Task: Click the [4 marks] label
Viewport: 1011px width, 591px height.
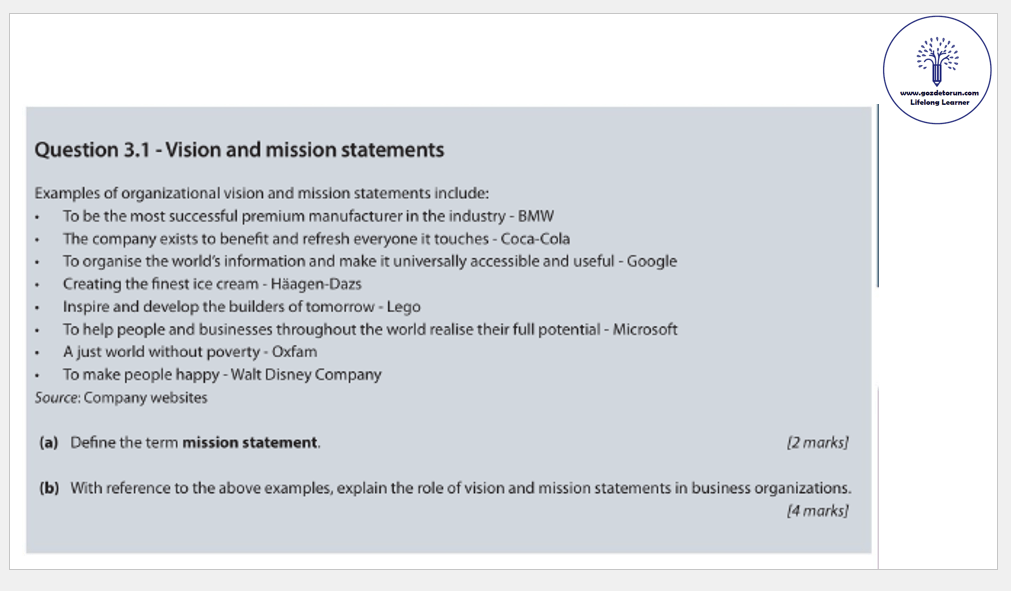Action: tap(817, 511)
